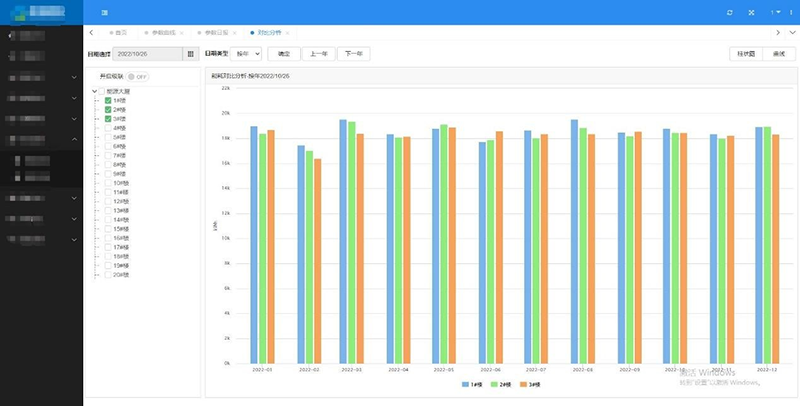
Task: Uncheck the 1#楼 checkbox
Action: tap(109, 101)
